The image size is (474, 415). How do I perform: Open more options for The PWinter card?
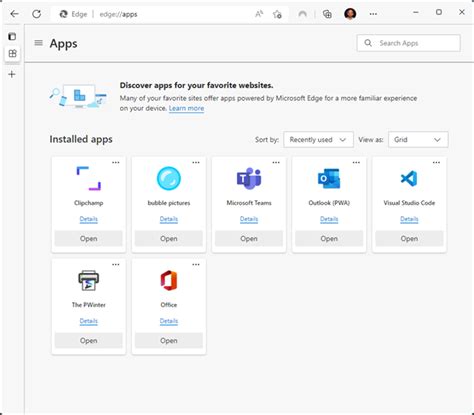[116, 265]
